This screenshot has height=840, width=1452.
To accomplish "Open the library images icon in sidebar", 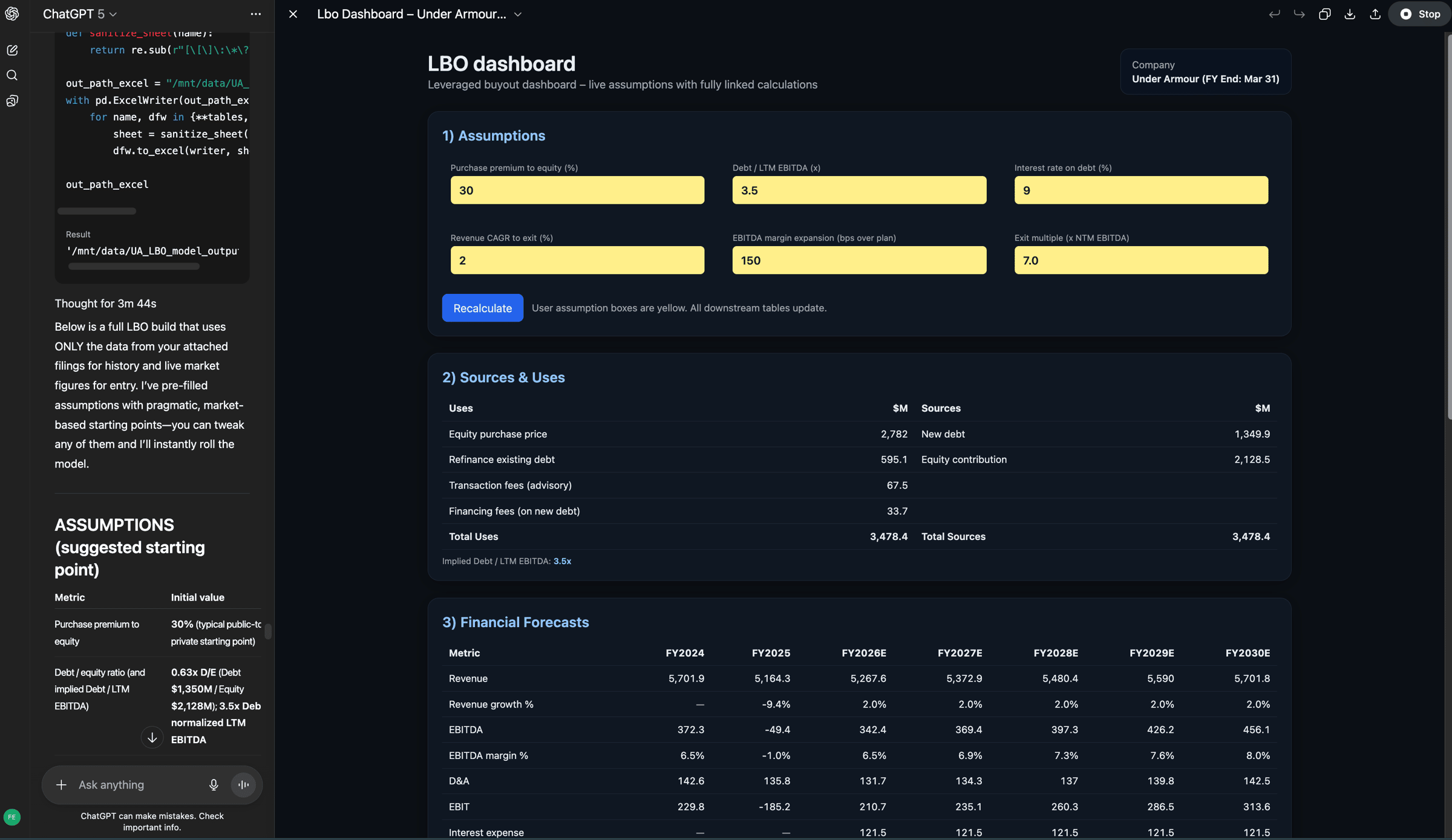I will tap(12, 101).
